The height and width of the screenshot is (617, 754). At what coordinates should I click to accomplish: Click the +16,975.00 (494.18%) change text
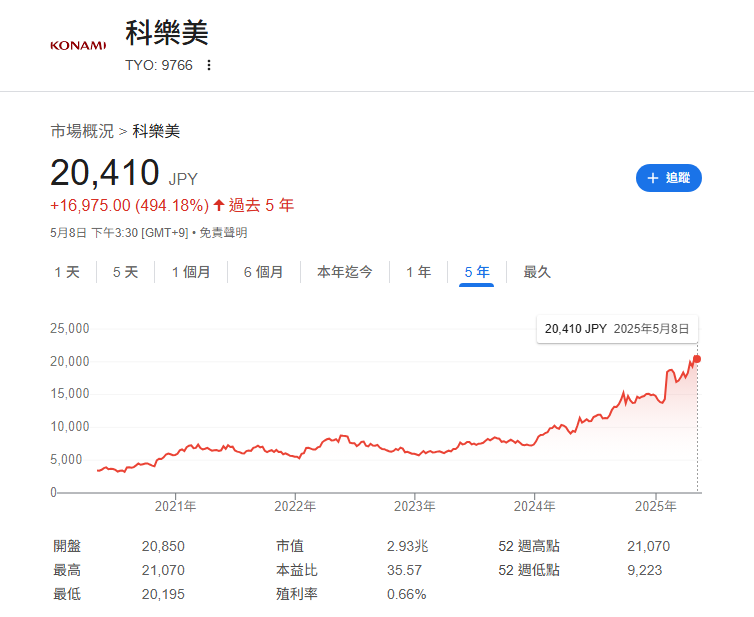[130, 206]
